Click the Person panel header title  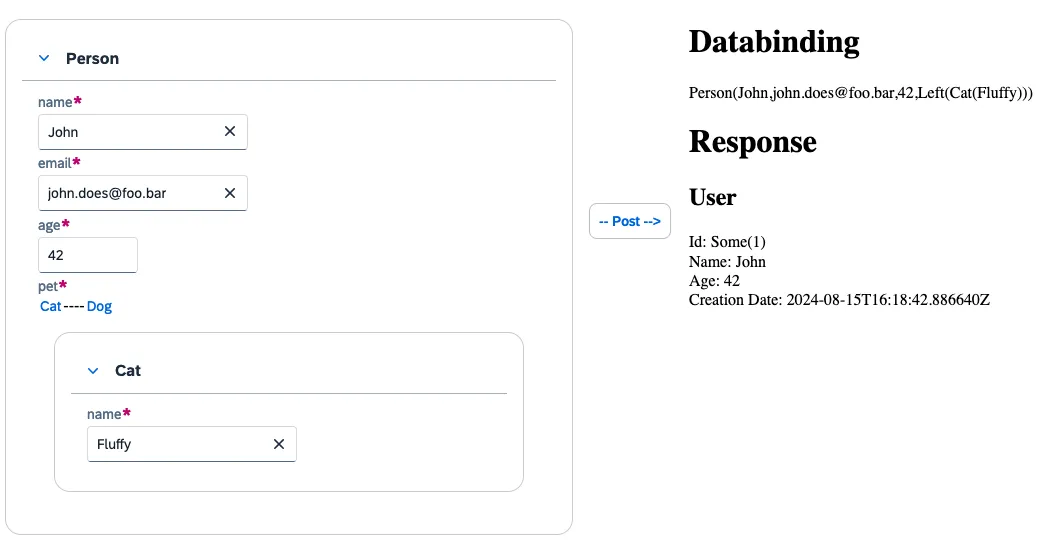click(x=92, y=58)
